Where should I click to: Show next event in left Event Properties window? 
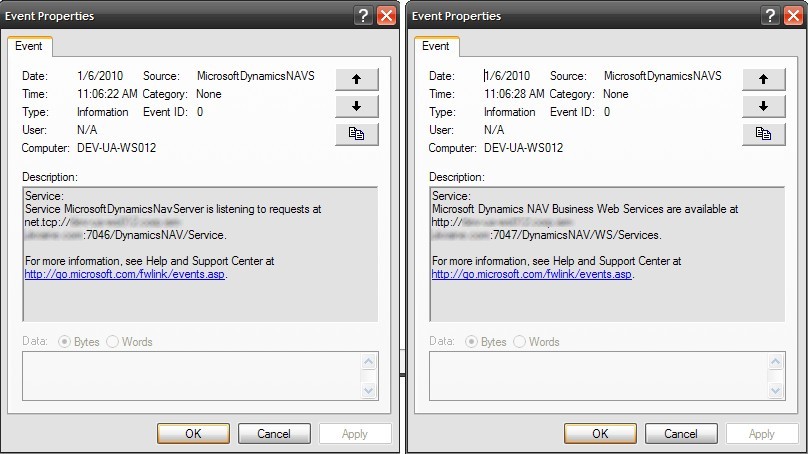[x=357, y=107]
